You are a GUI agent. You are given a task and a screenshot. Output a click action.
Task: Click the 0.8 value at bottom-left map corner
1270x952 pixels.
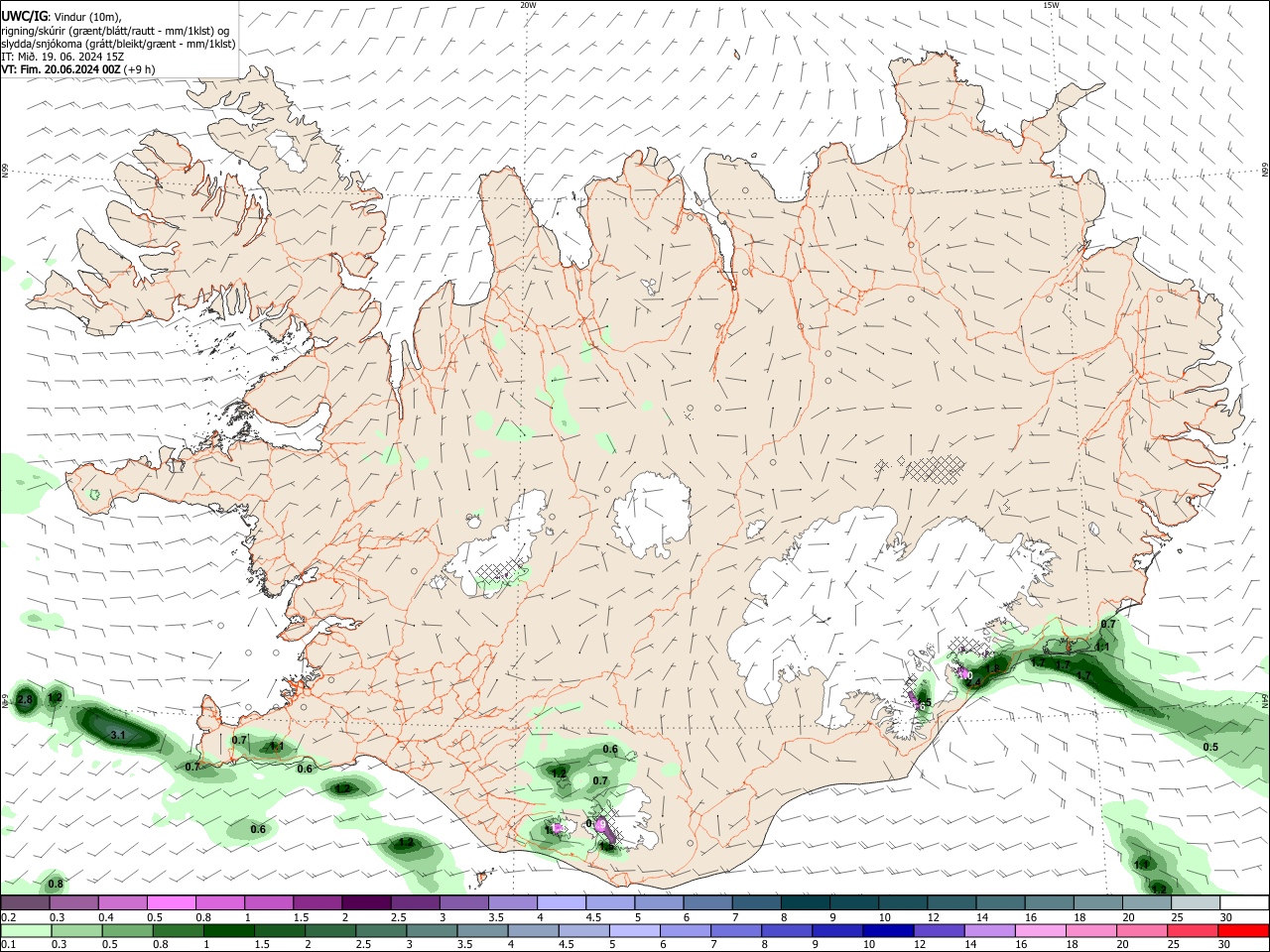pyautogui.click(x=56, y=884)
